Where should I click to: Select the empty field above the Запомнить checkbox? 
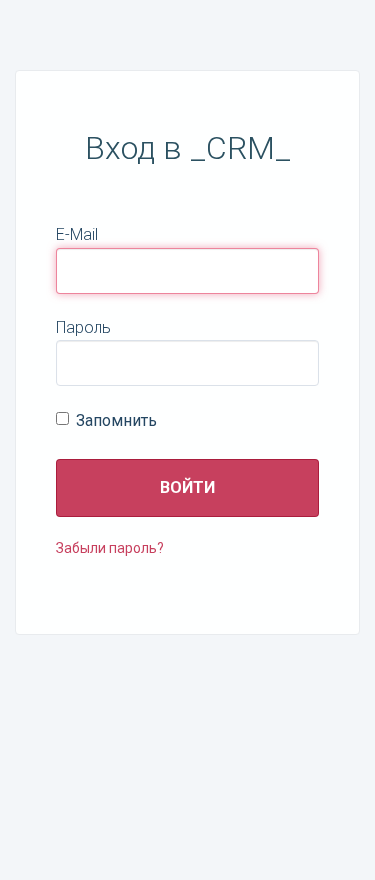pos(188,363)
